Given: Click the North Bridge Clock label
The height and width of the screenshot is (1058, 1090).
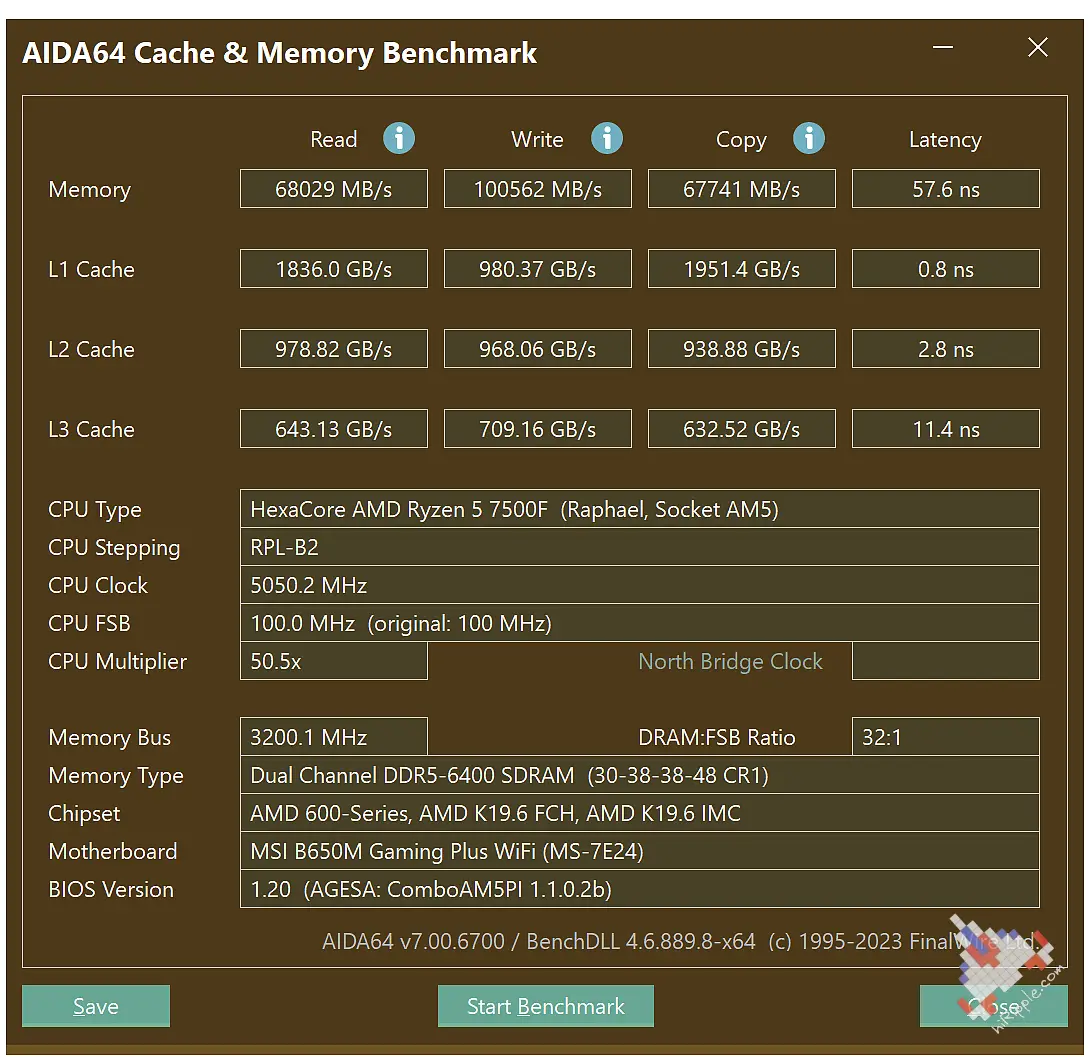Looking at the screenshot, I should click(x=731, y=661).
